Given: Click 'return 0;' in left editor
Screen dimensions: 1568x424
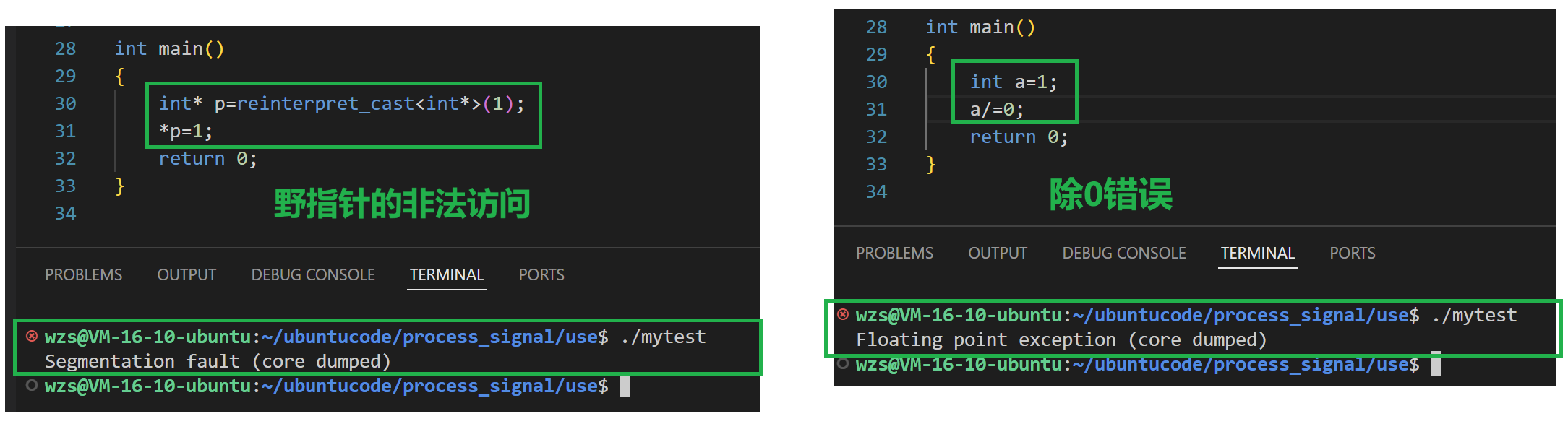Looking at the screenshot, I should (207, 159).
